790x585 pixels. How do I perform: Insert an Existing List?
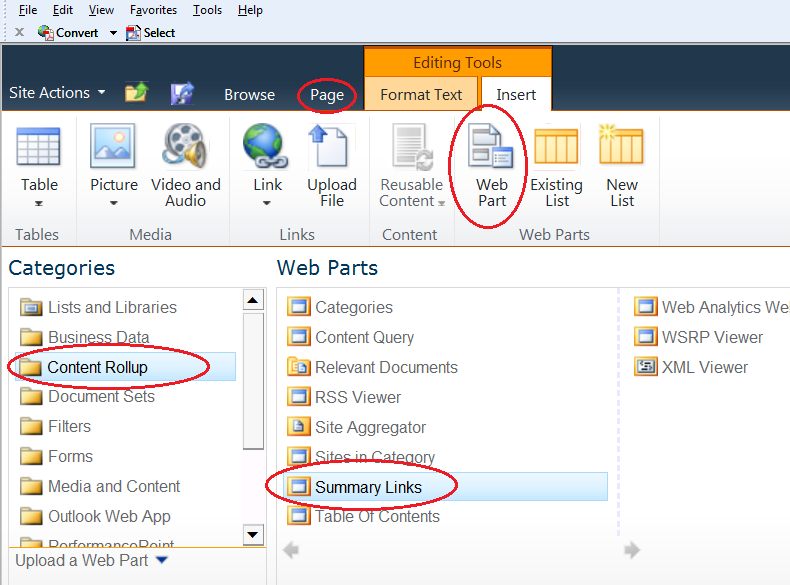556,165
